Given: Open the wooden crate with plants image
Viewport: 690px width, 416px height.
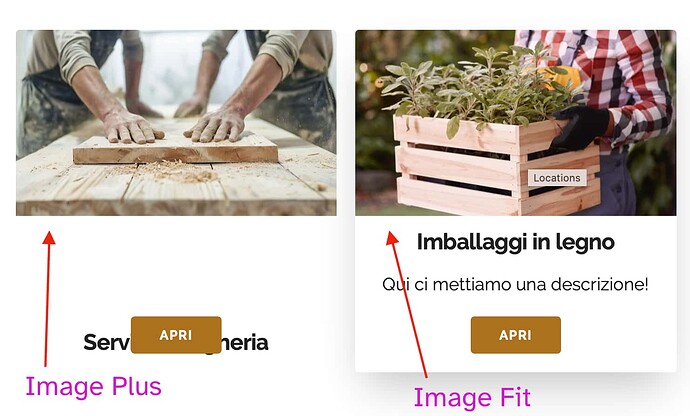Looking at the screenshot, I should click(x=516, y=123).
